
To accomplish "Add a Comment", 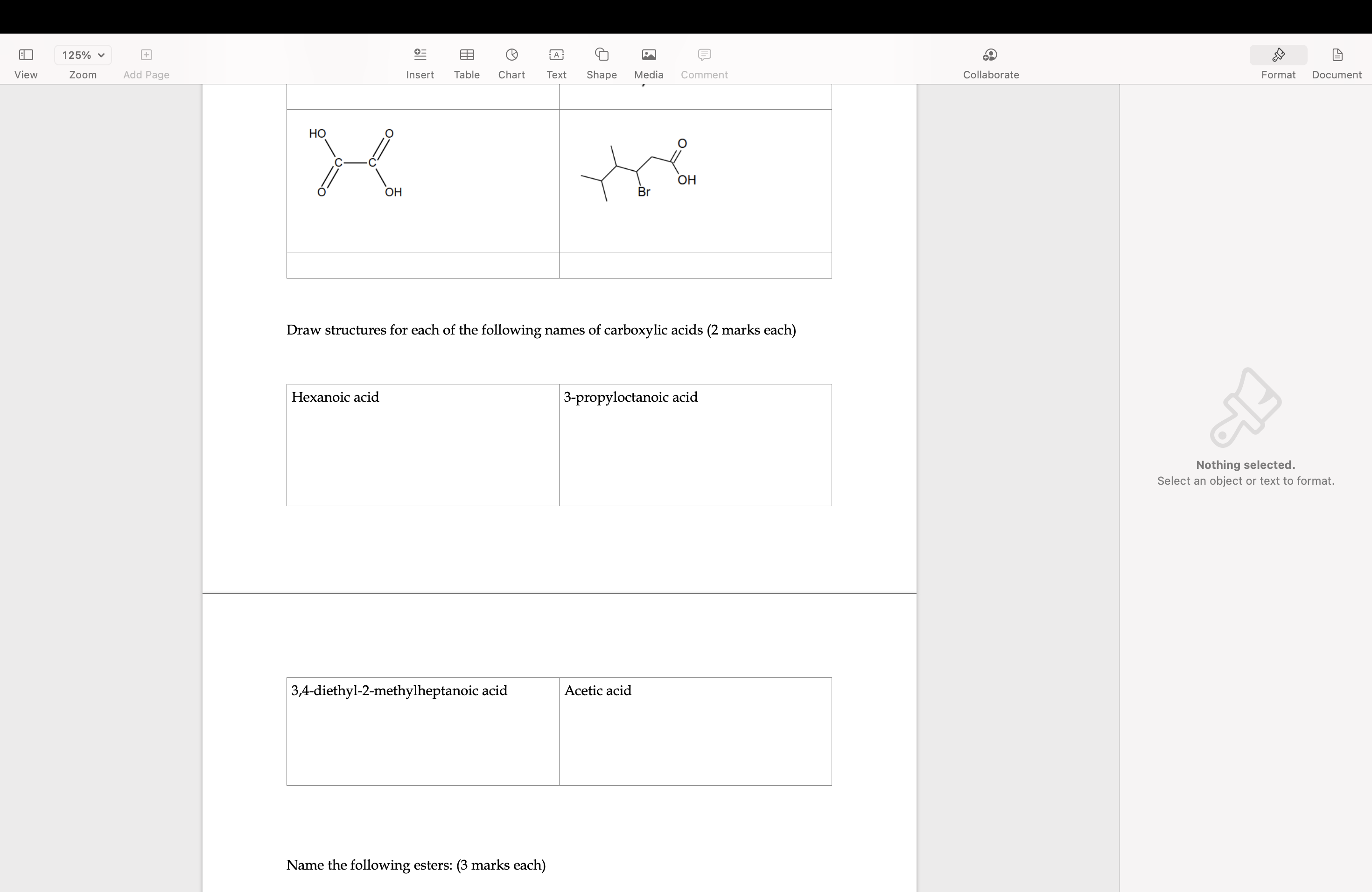I will click(704, 62).
